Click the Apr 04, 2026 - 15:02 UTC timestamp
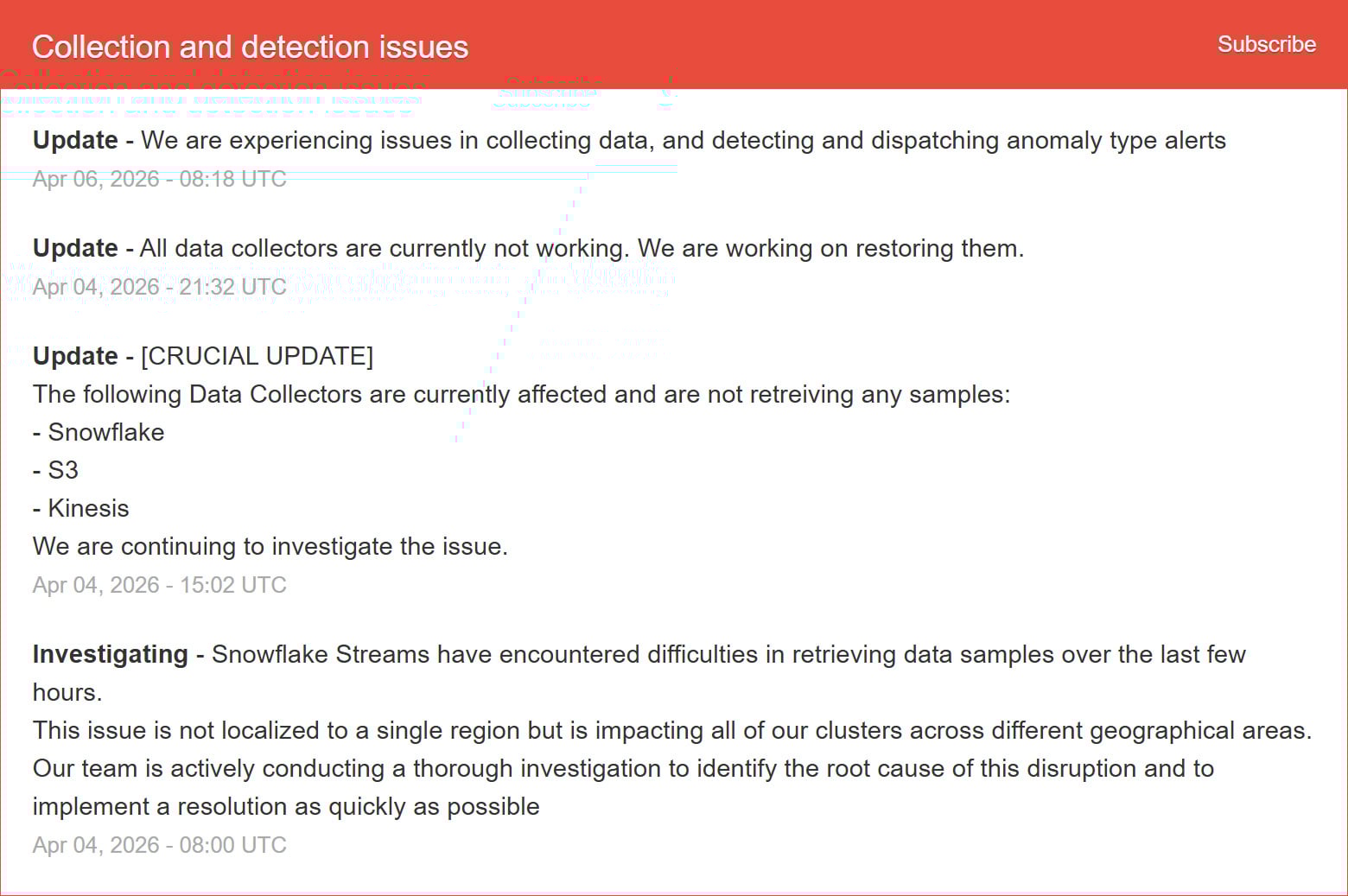The image size is (1348, 896). [x=159, y=585]
